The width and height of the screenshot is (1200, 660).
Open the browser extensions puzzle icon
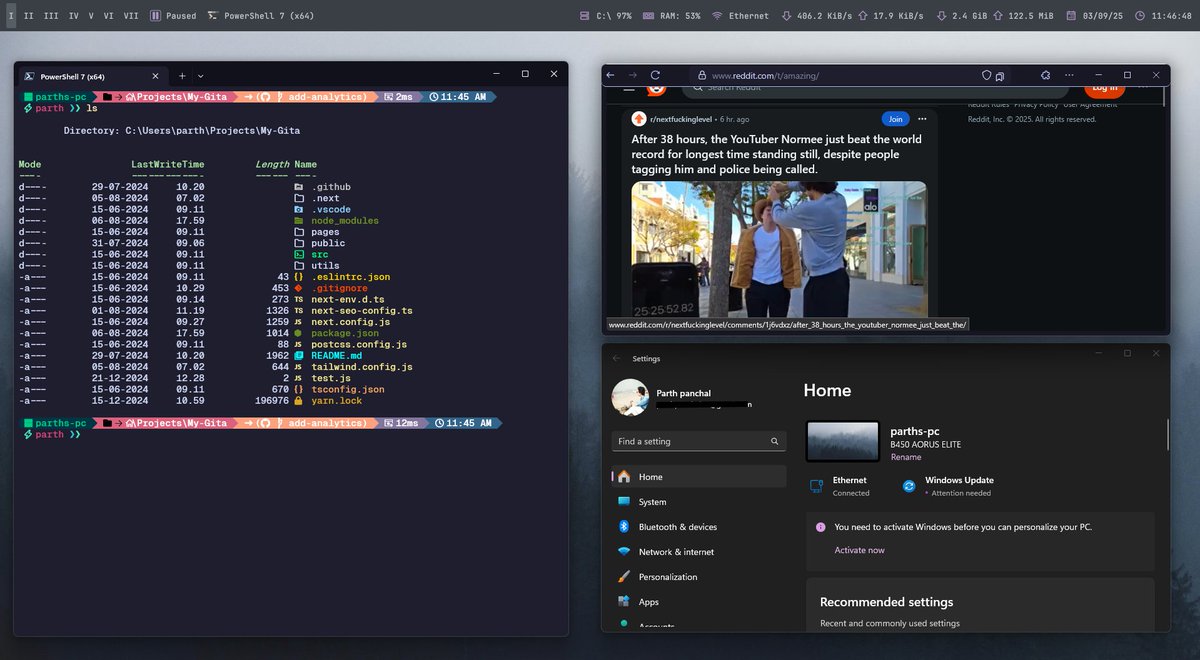[x=1045, y=75]
